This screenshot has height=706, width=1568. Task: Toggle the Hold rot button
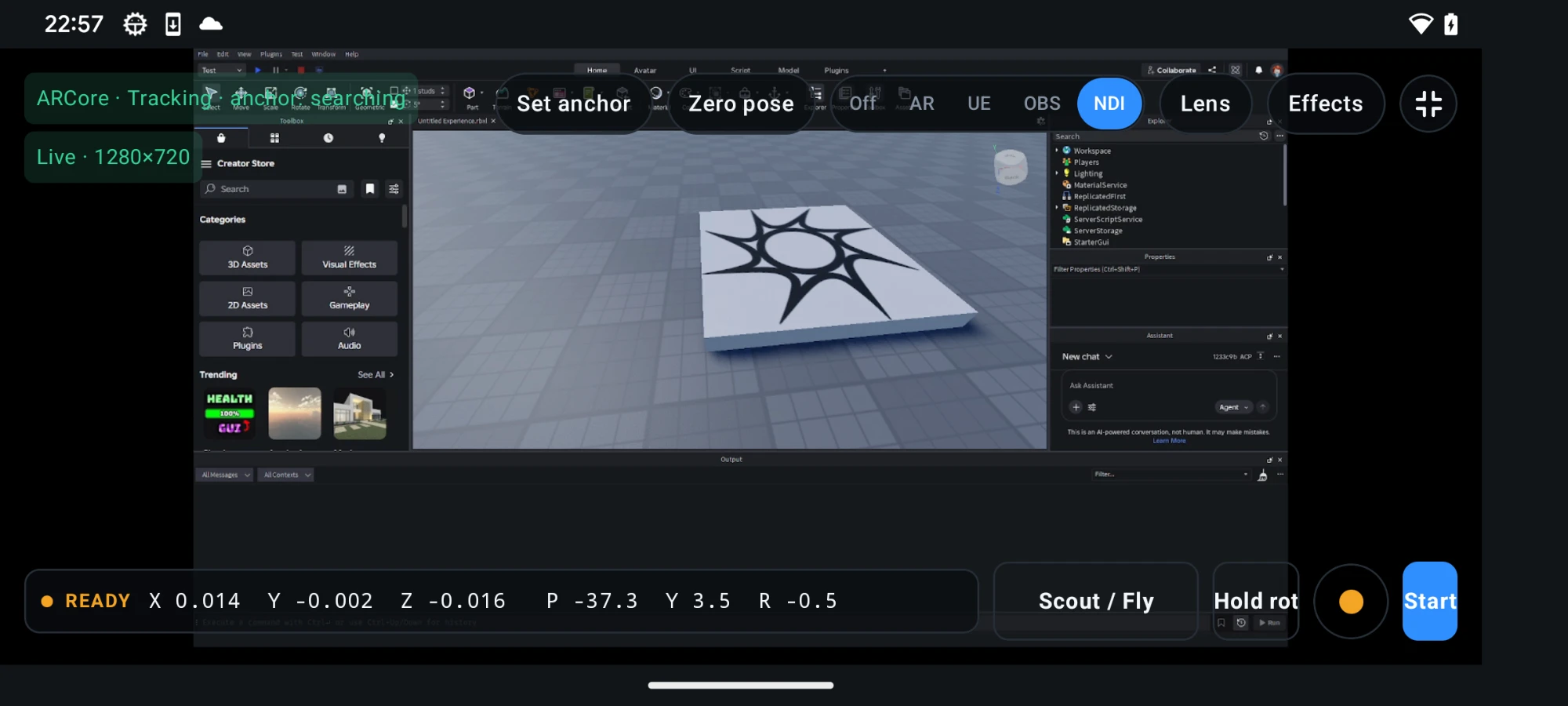1256,601
